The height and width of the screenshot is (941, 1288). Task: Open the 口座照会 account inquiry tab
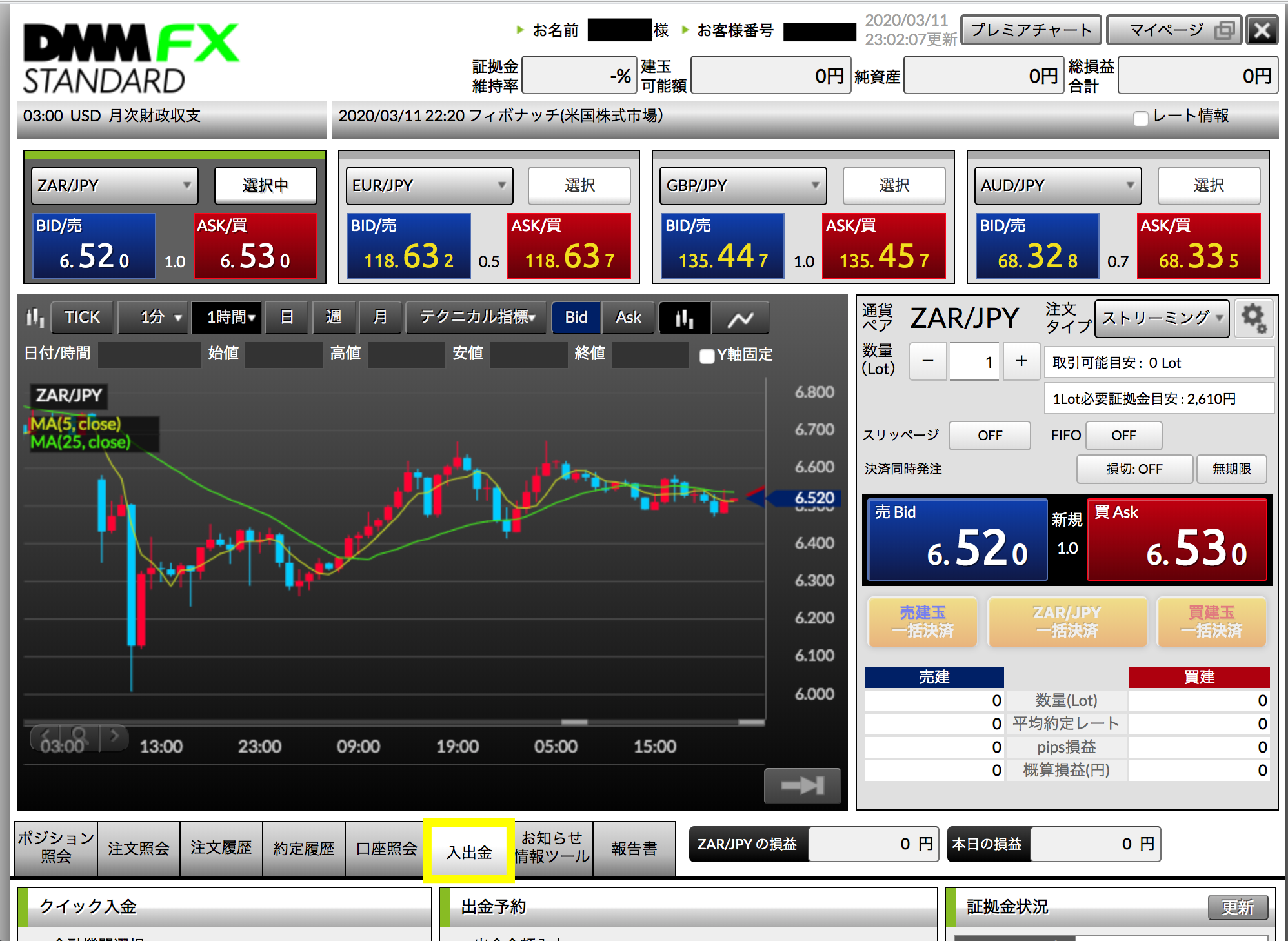(387, 848)
